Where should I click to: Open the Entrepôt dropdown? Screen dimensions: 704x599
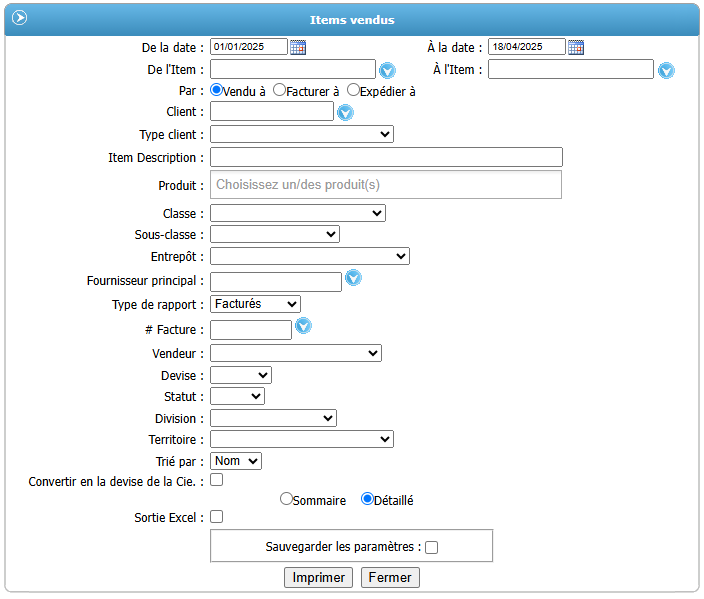pyautogui.click(x=310, y=256)
